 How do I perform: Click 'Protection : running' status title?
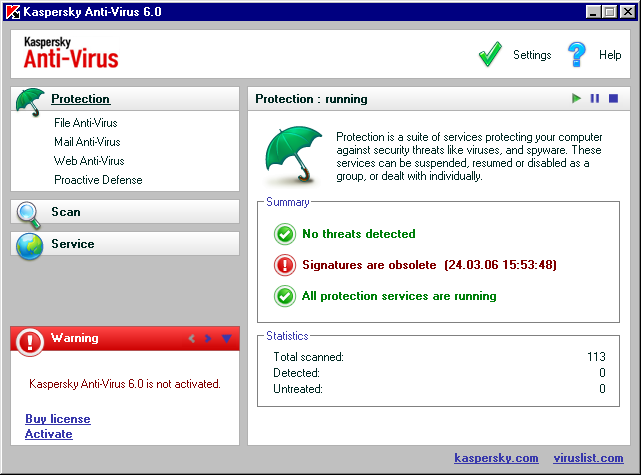312,99
